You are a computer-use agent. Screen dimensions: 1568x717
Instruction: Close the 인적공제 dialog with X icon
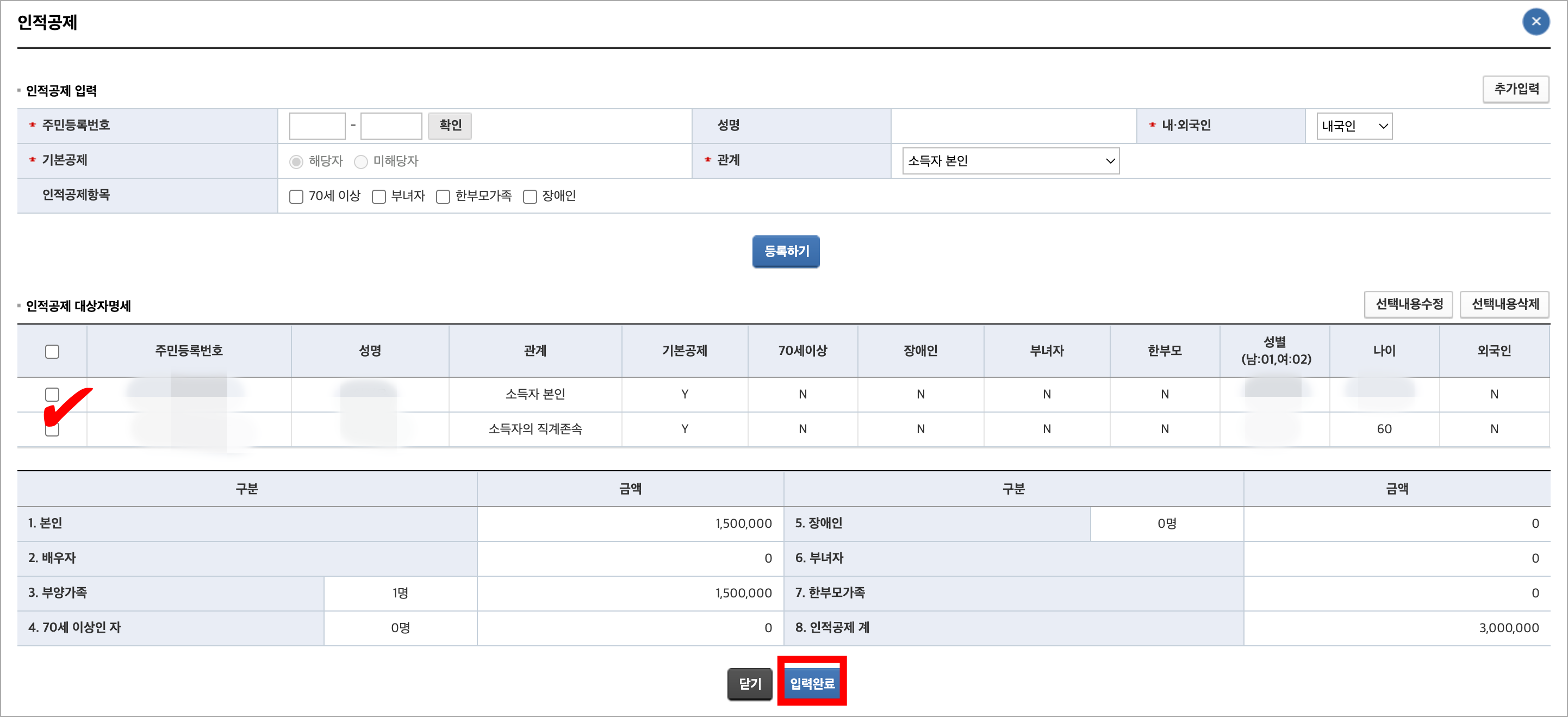click(x=1535, y=22)
